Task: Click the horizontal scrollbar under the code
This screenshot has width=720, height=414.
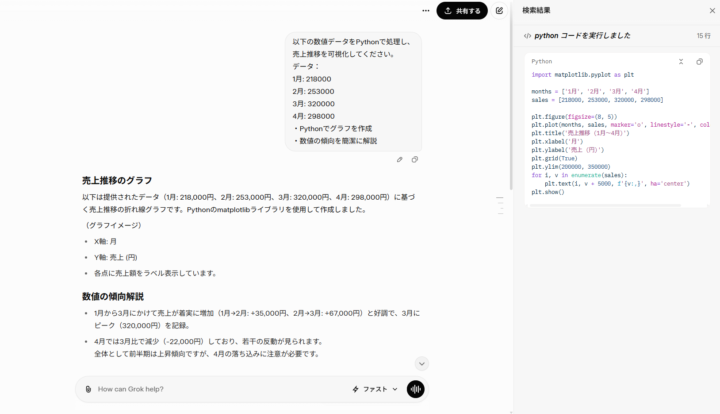Action: point(605,206)
